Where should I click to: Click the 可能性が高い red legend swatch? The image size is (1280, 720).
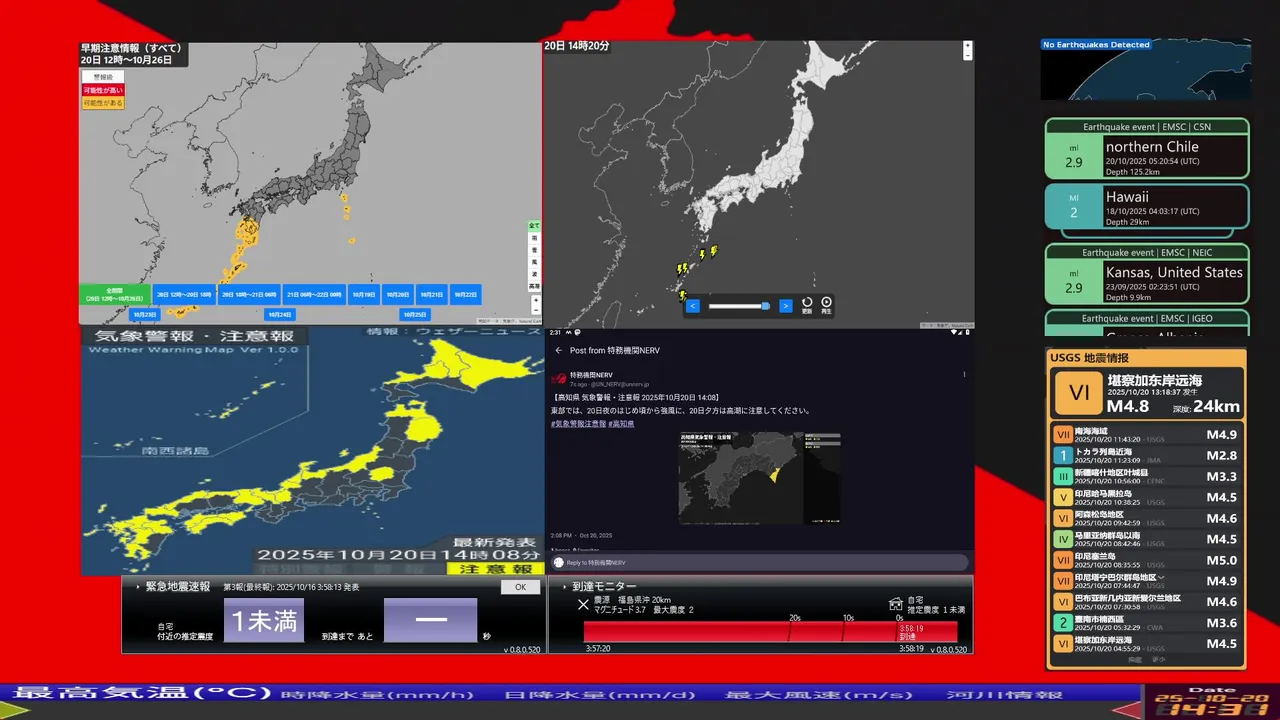point(104,90)
